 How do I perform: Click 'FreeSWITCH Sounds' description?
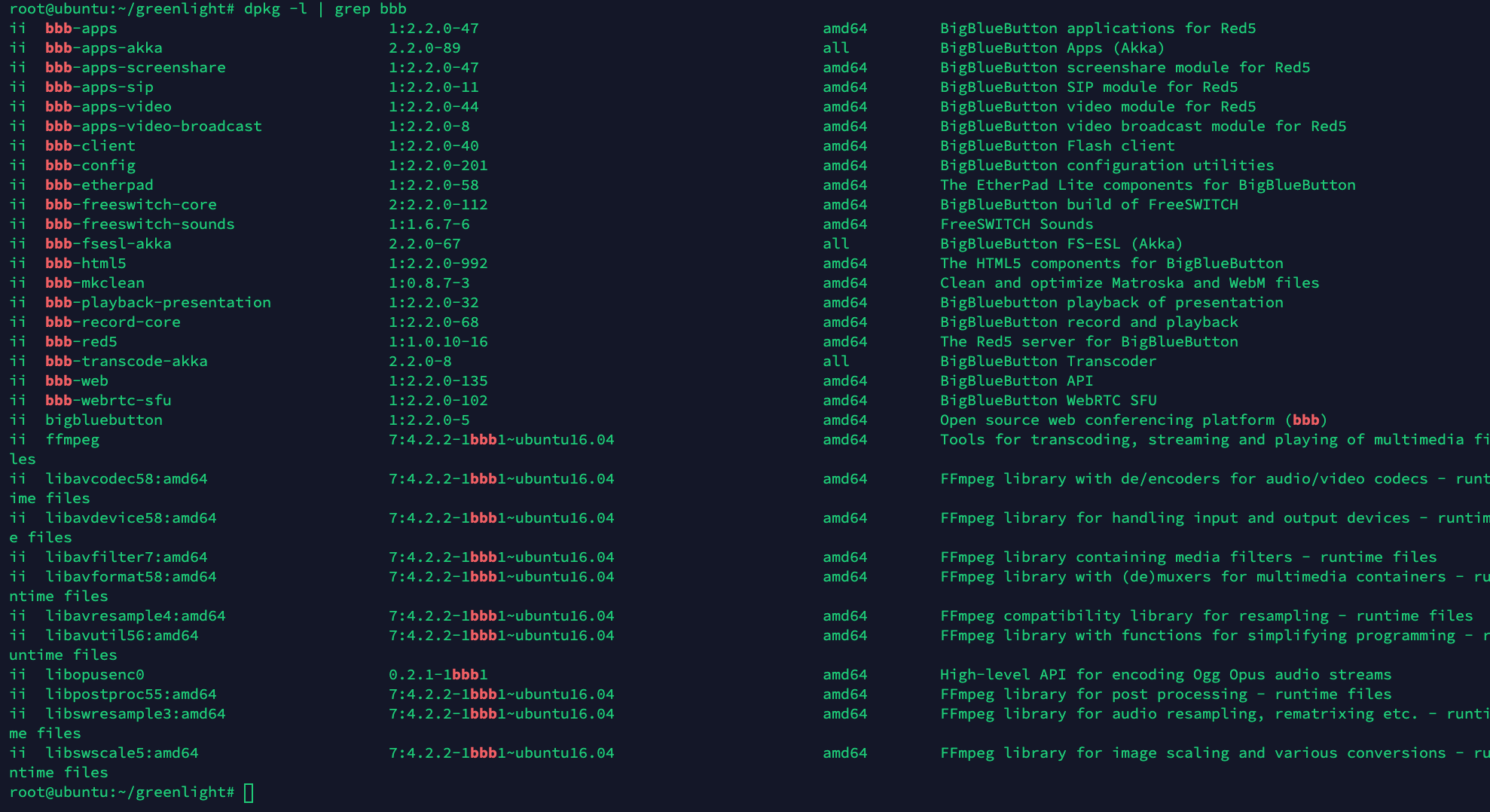pos(1017,224)
